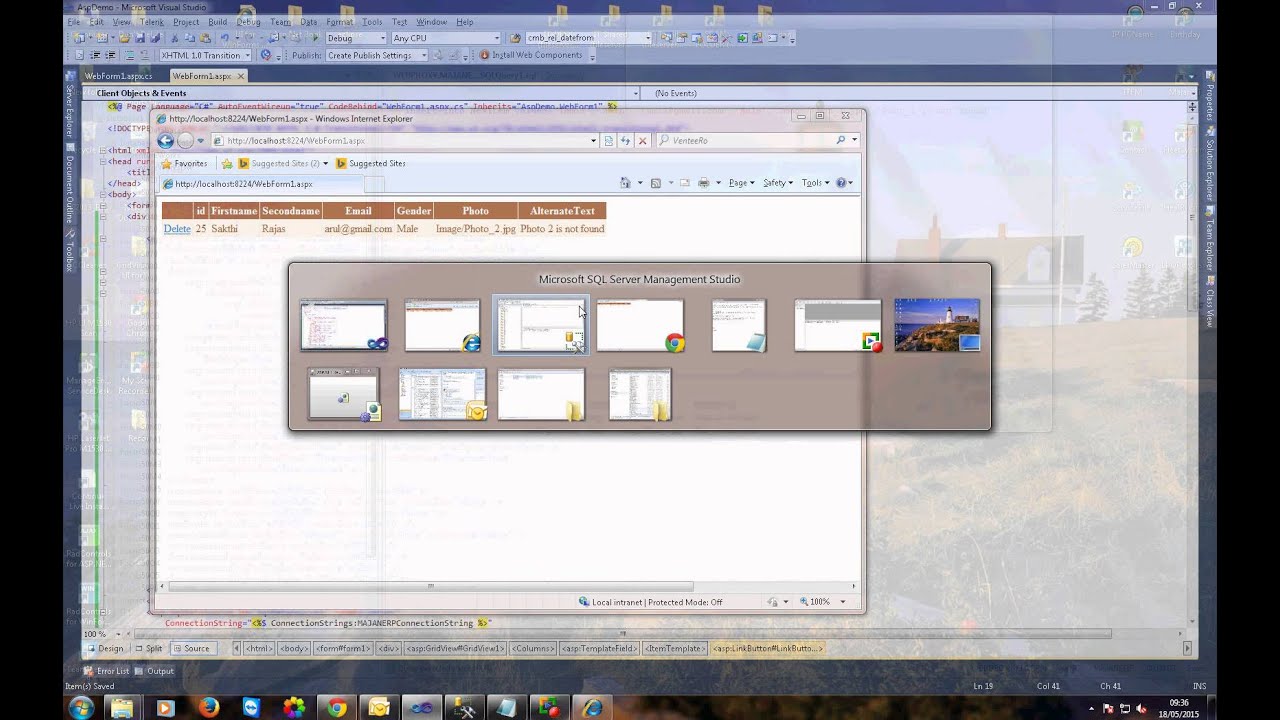Viewport: 1280px width, 720px height.
Task: Select localhost WebForm1.aspx IE tab
Action: [x=260, y=184]
